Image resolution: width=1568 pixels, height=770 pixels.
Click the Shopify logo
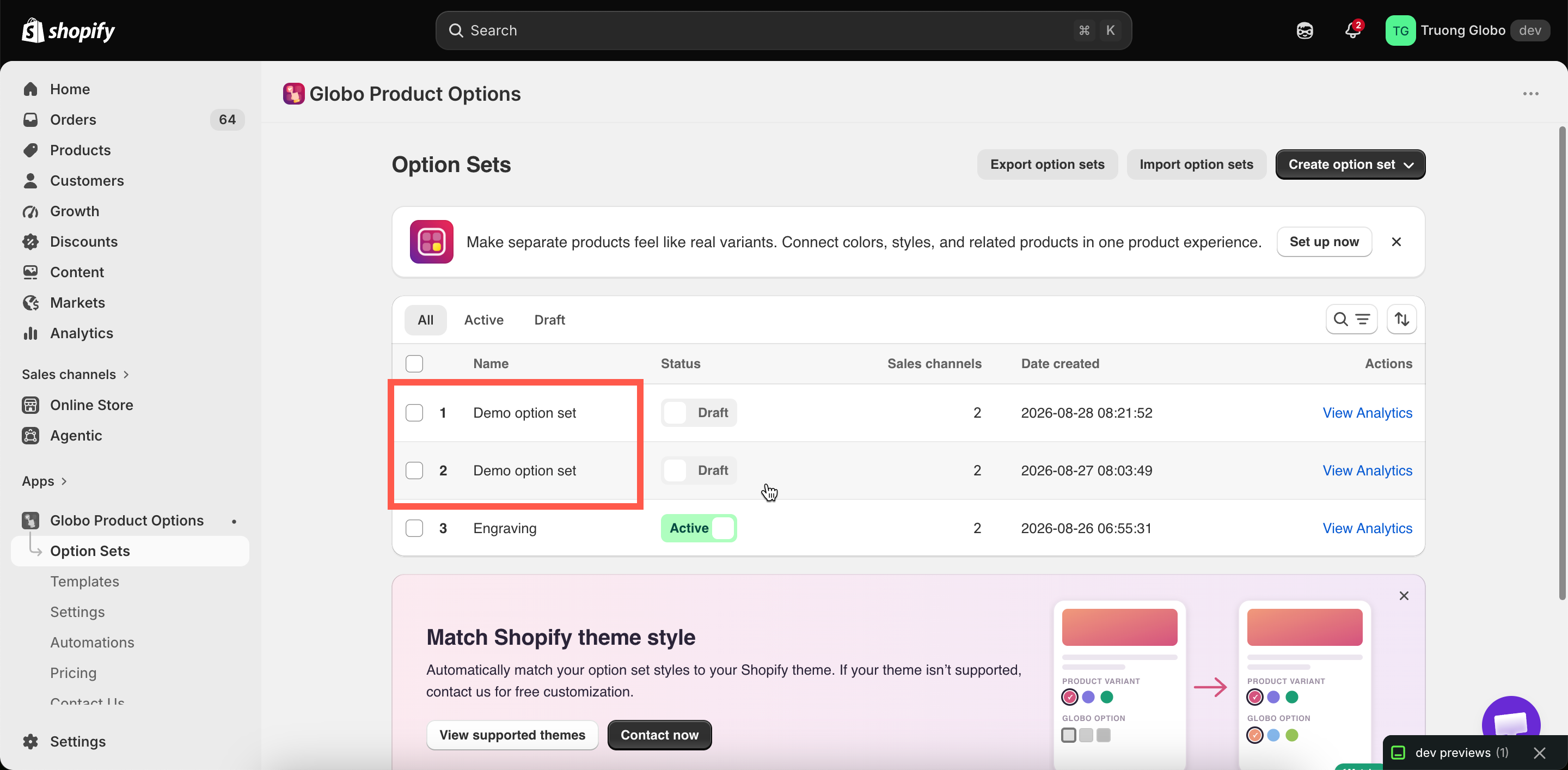[x=68, y=30]
